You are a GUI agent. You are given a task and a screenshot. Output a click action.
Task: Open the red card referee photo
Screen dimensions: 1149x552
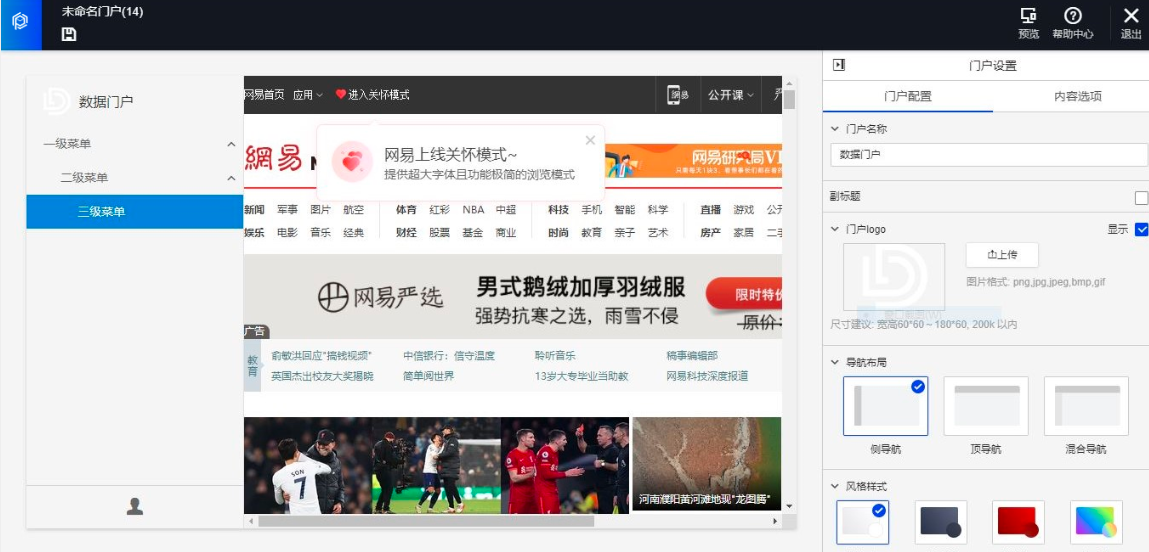coord(565,465)
